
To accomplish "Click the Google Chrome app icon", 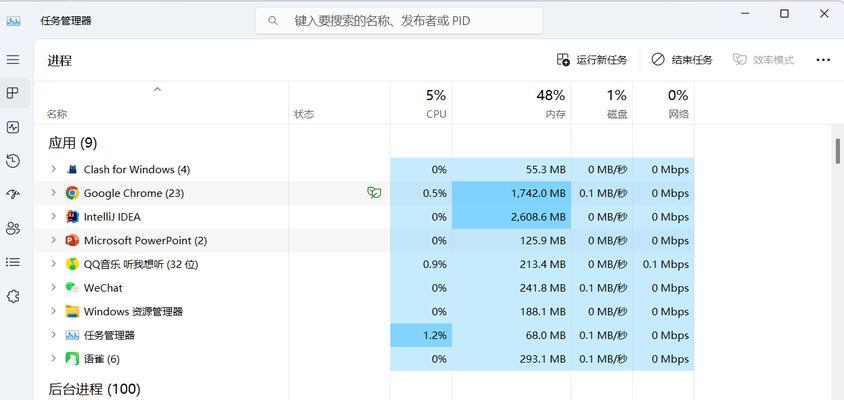I will (x=72, y=193).
